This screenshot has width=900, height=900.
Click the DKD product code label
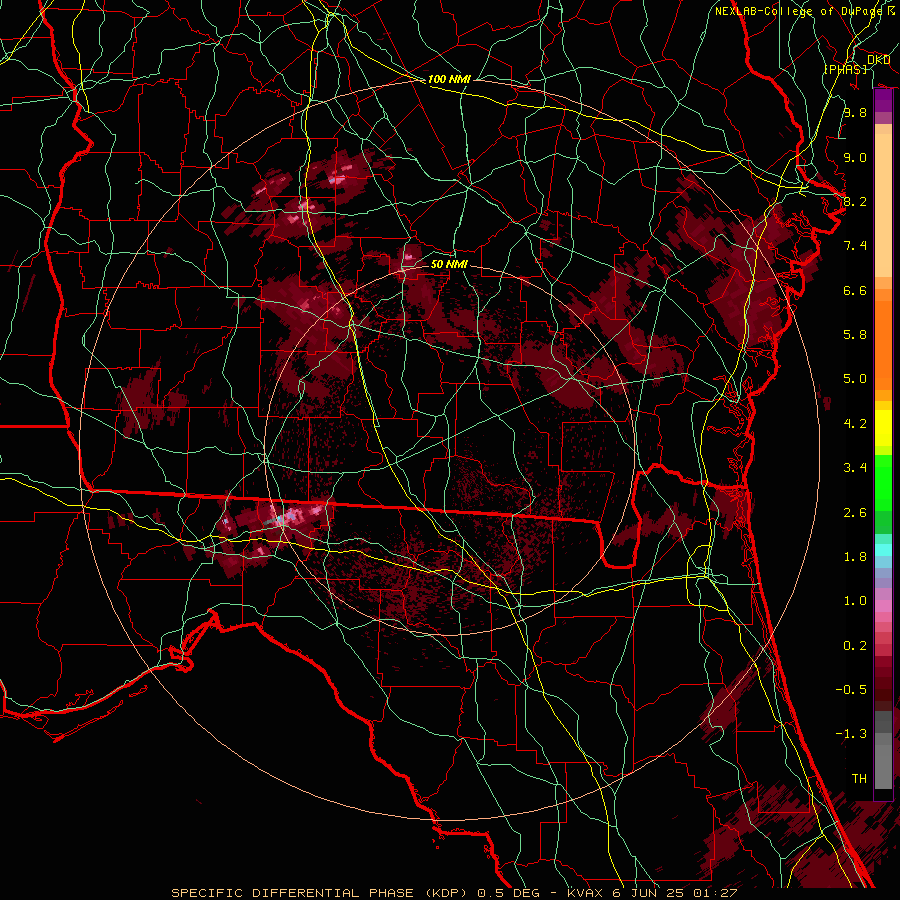[x=878, y=60]
